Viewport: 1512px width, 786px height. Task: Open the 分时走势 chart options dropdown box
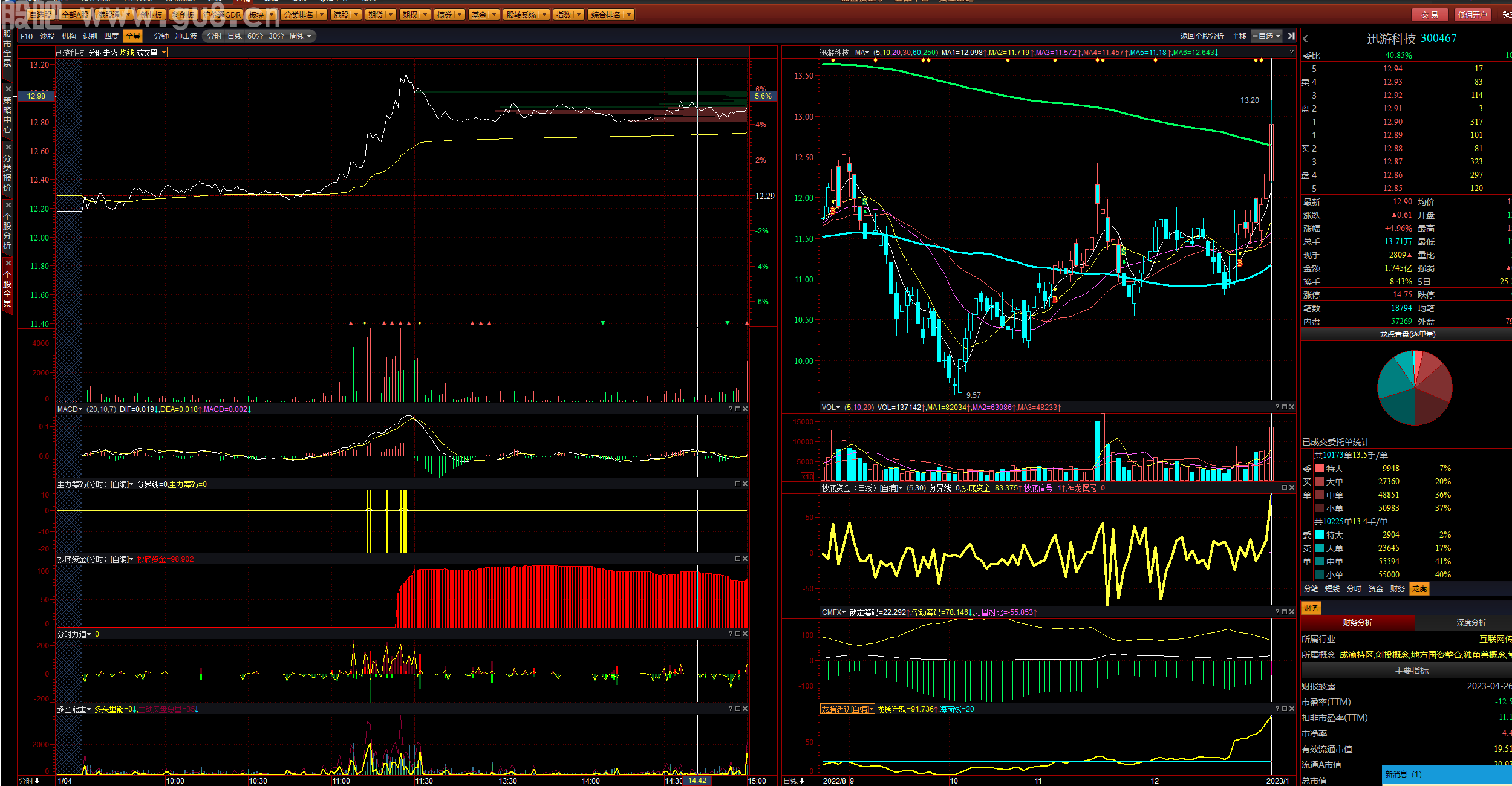(163, 53)
